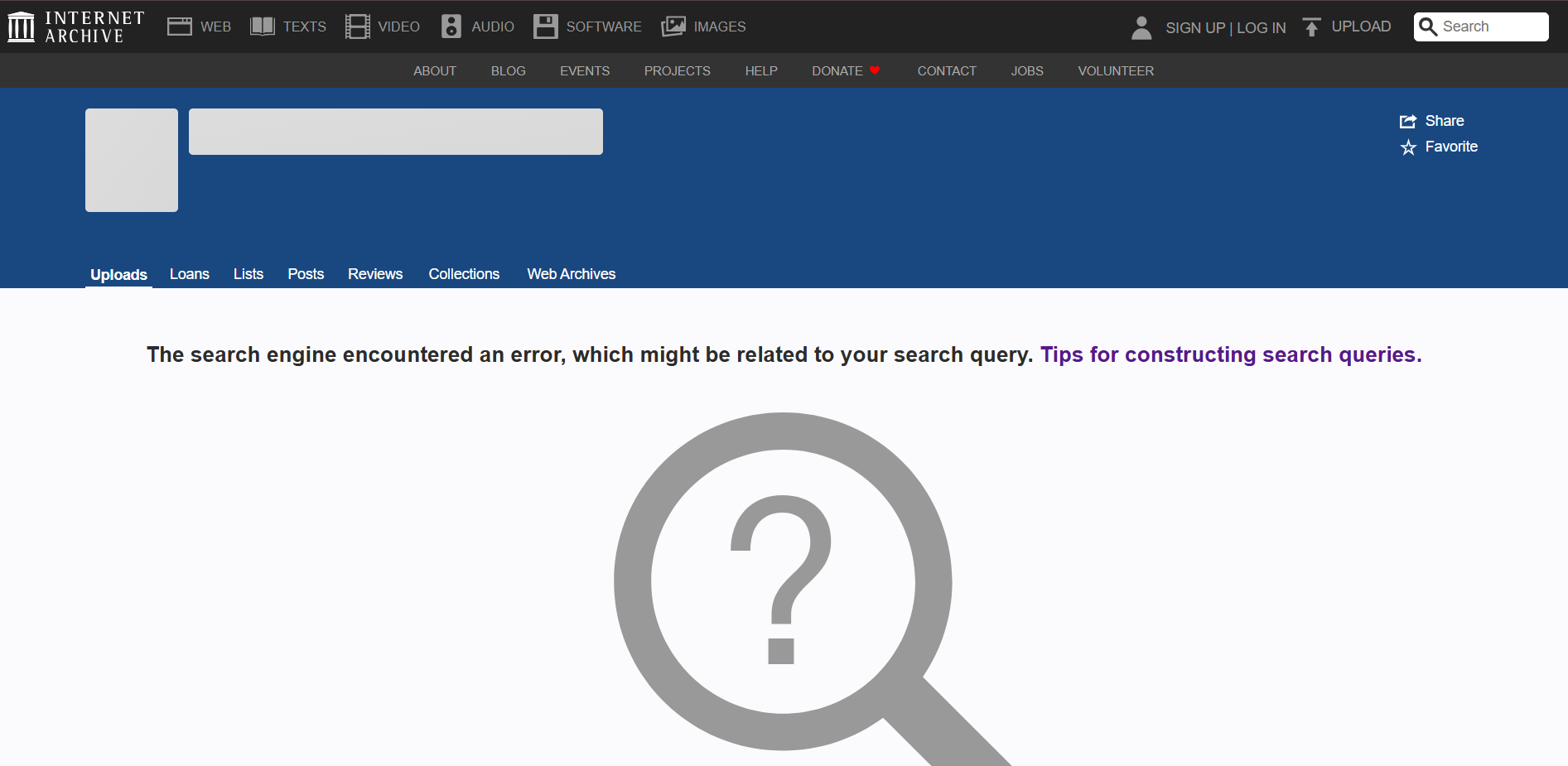Switch to the Collections tab

coord(464,274)
